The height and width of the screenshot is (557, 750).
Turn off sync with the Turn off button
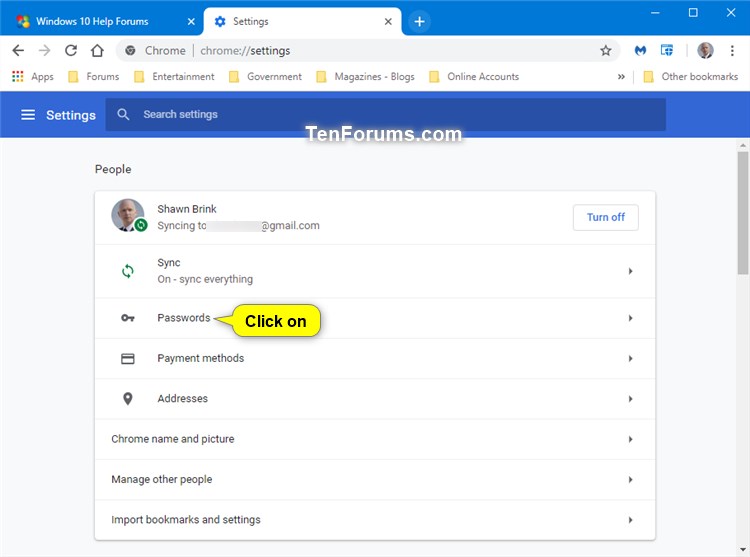606,218
